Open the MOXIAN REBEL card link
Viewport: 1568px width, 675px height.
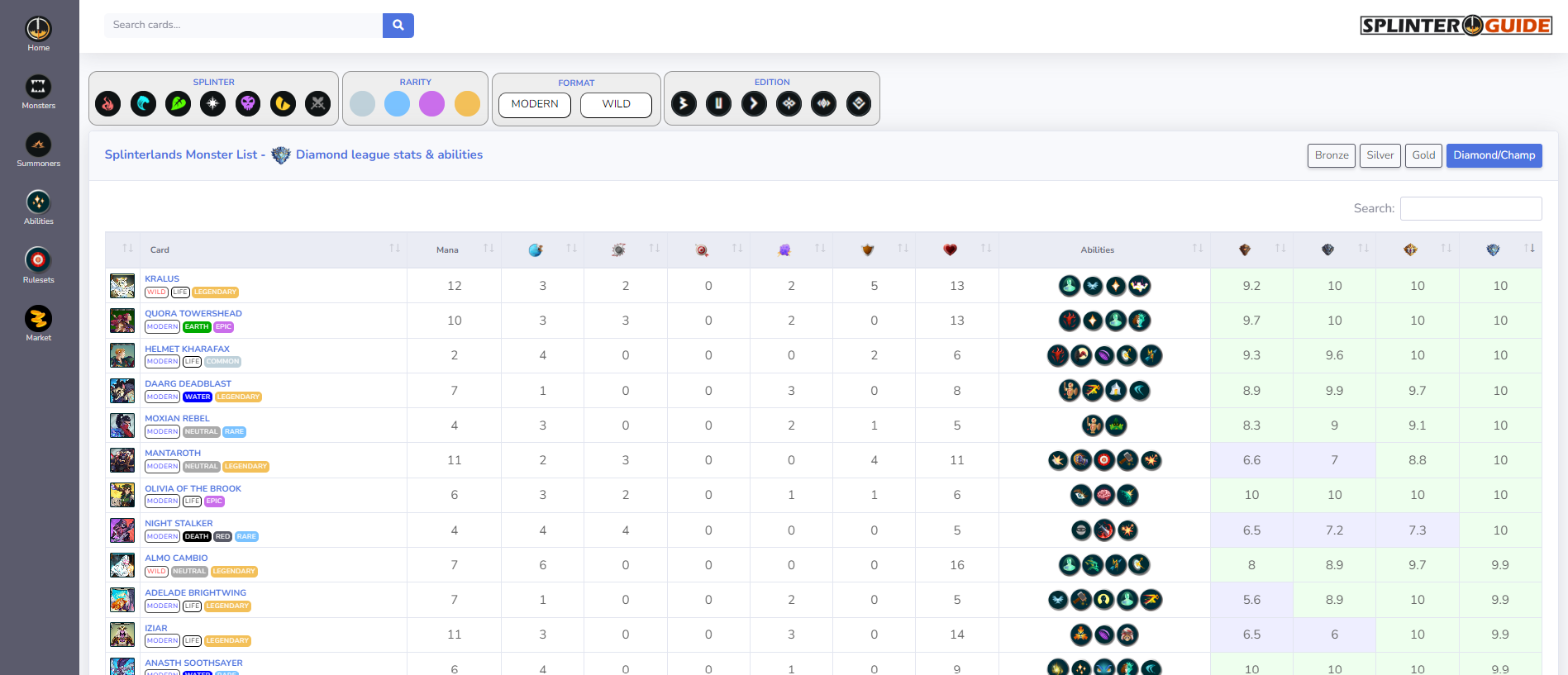coord(177,419)
